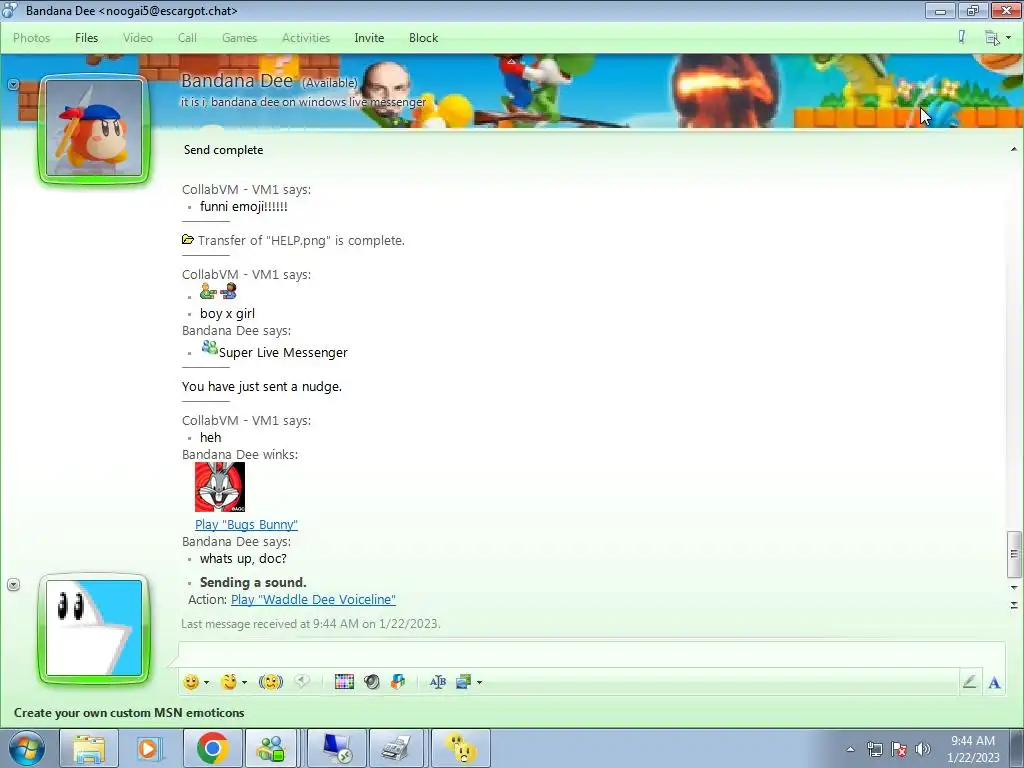Click the scrollbar up arrow

[x=1014, y=150]
